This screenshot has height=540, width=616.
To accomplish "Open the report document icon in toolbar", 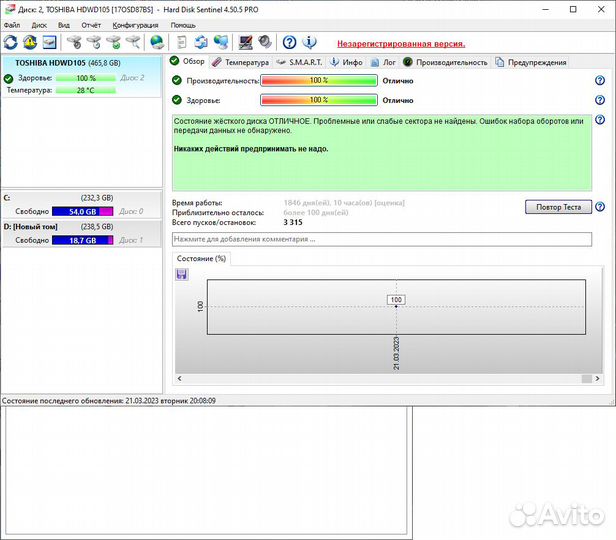I will (181, 42).
